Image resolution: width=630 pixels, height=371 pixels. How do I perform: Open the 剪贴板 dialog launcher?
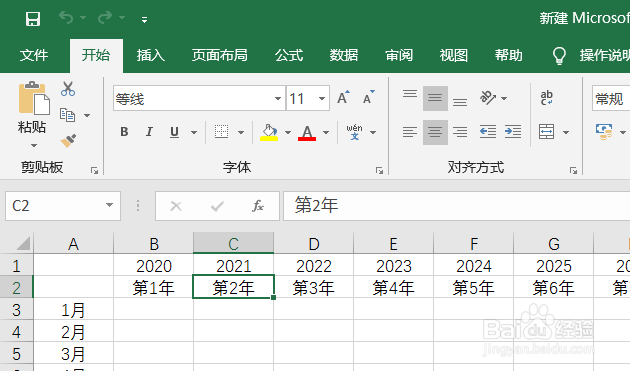[x=94, y=171]
